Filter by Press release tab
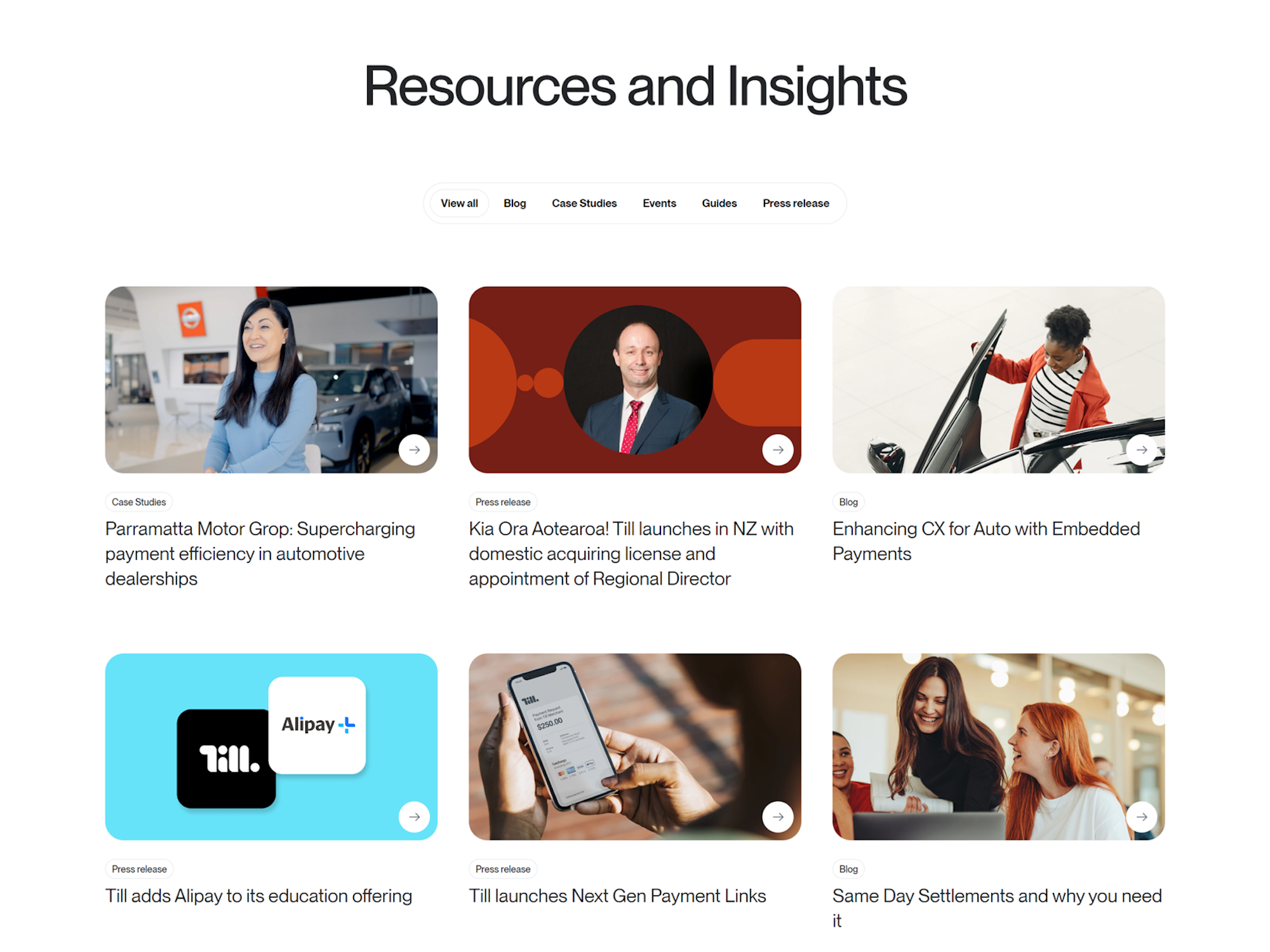 click(x=796, y=203)
